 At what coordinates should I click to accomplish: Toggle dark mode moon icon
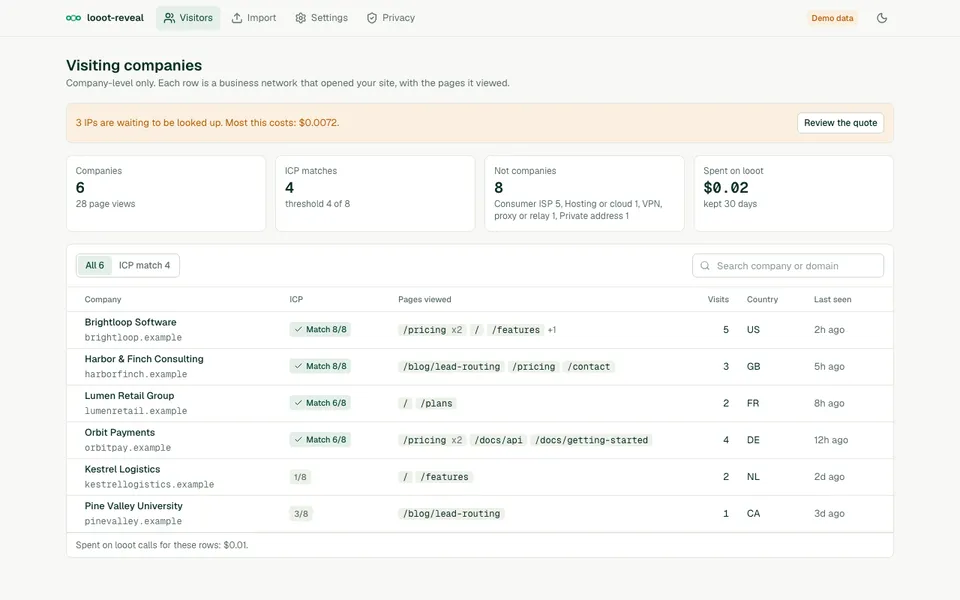(x=882, y=18)
